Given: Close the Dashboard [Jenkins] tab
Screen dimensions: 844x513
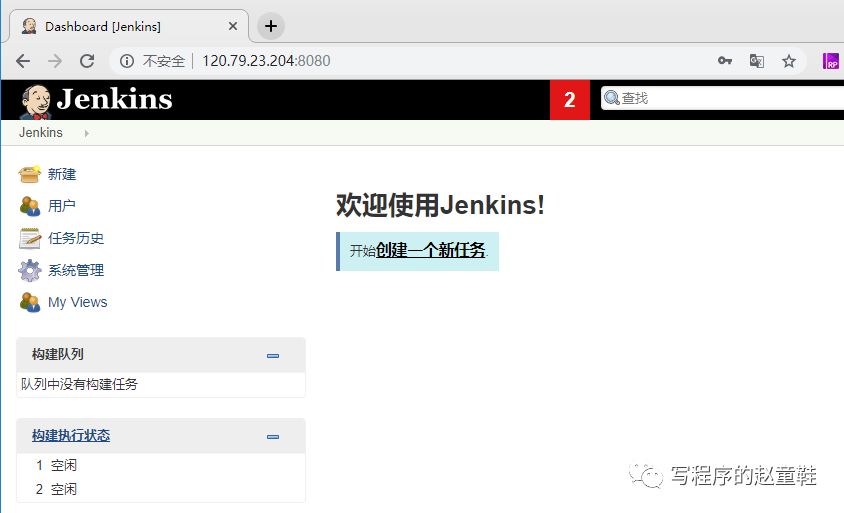Looking at the screenshot, I should click(x=233, y=26).
